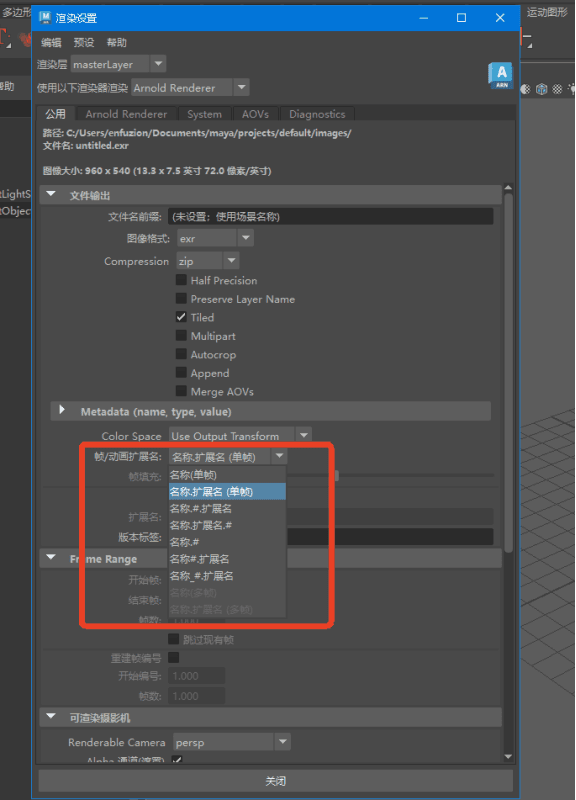Minimize the render settings window

(423, 18)
